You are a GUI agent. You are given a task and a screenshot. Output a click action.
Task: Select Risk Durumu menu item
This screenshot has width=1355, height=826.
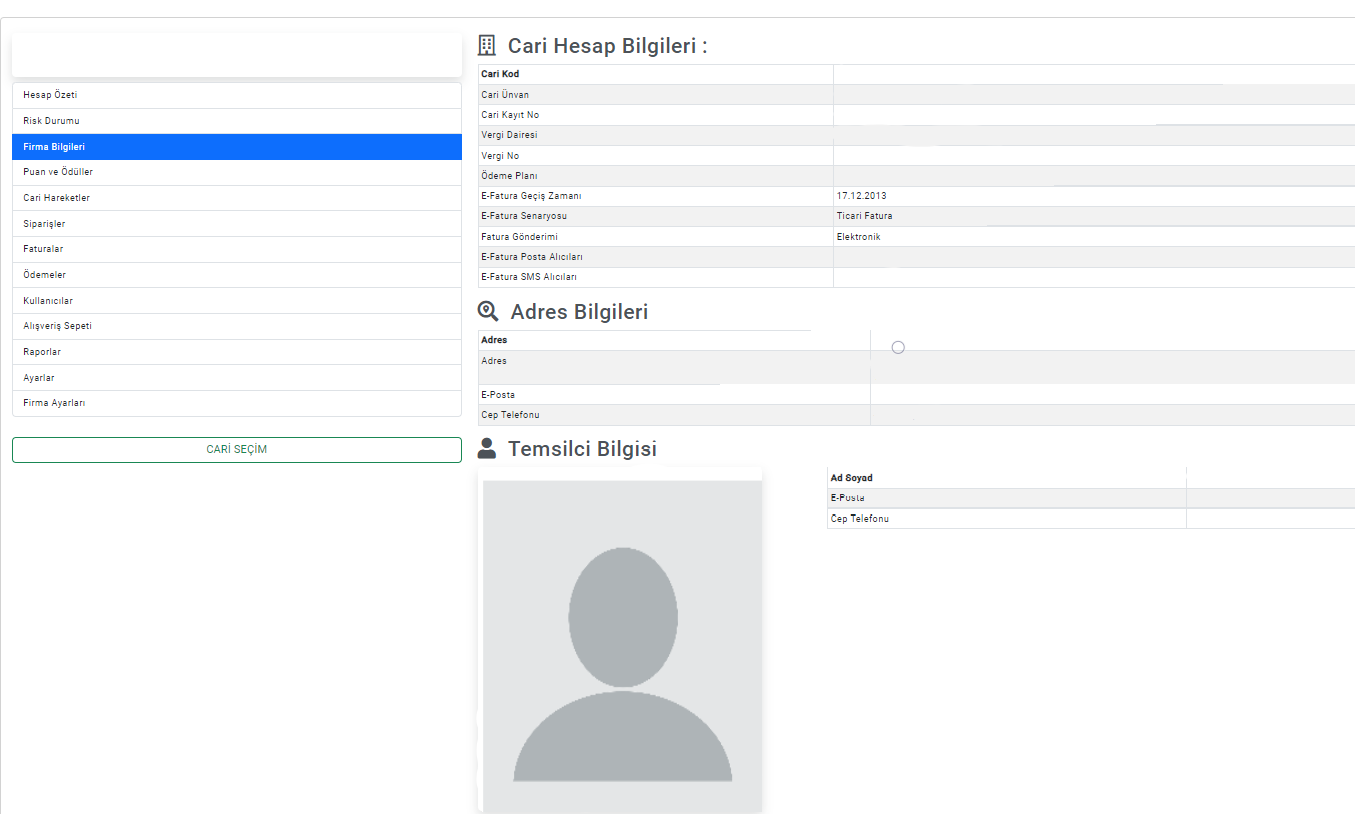[236, 121]
